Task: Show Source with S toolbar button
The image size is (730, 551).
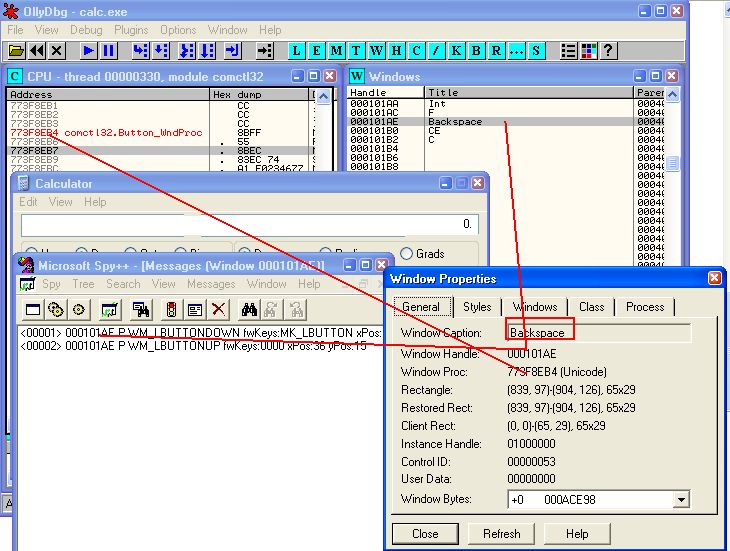Action: [536, 50]
